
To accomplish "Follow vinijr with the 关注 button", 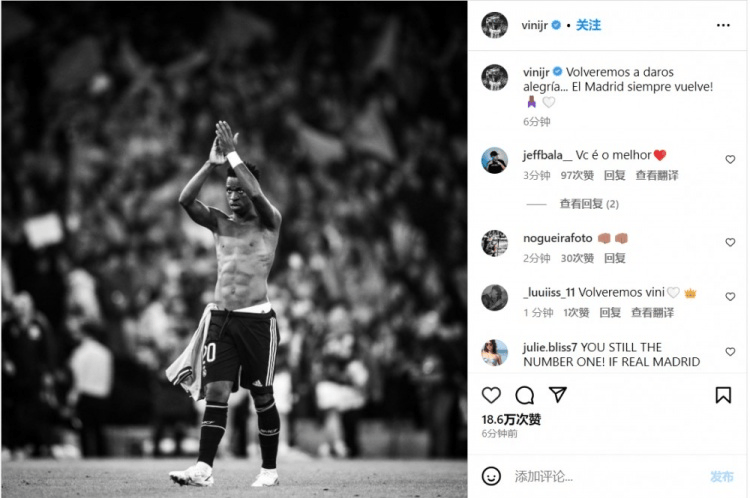I will pos(588,25).
